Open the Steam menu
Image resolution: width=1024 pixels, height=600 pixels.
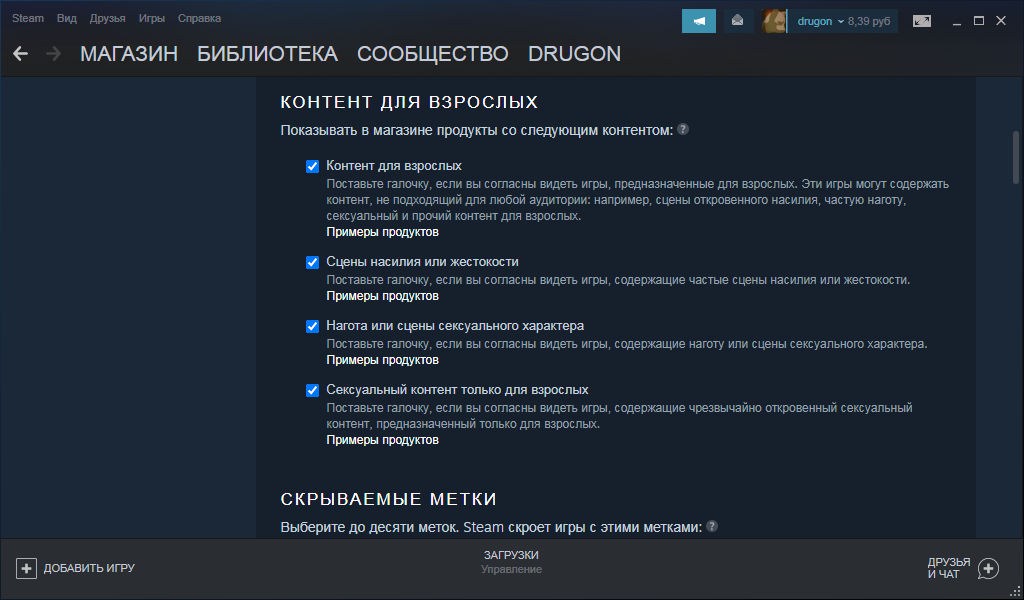pyautogui.click(x=27, y=17)
